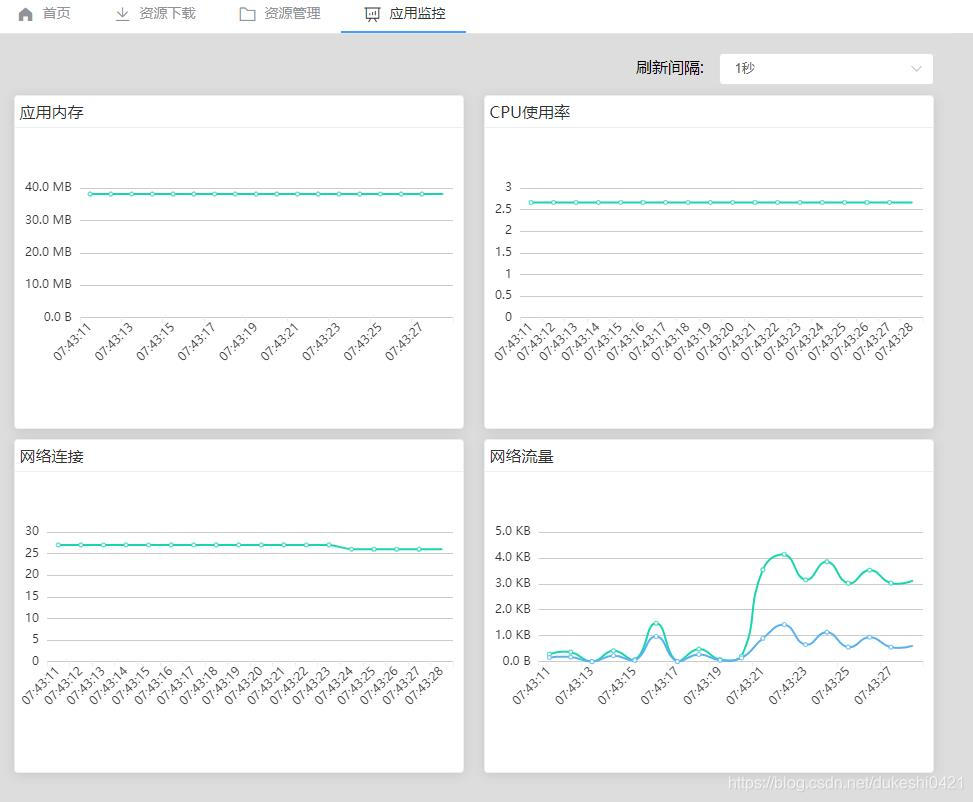Select the 应用监控 tab
This screenshot has width=973, height=802.
click(x=404, y=14)
